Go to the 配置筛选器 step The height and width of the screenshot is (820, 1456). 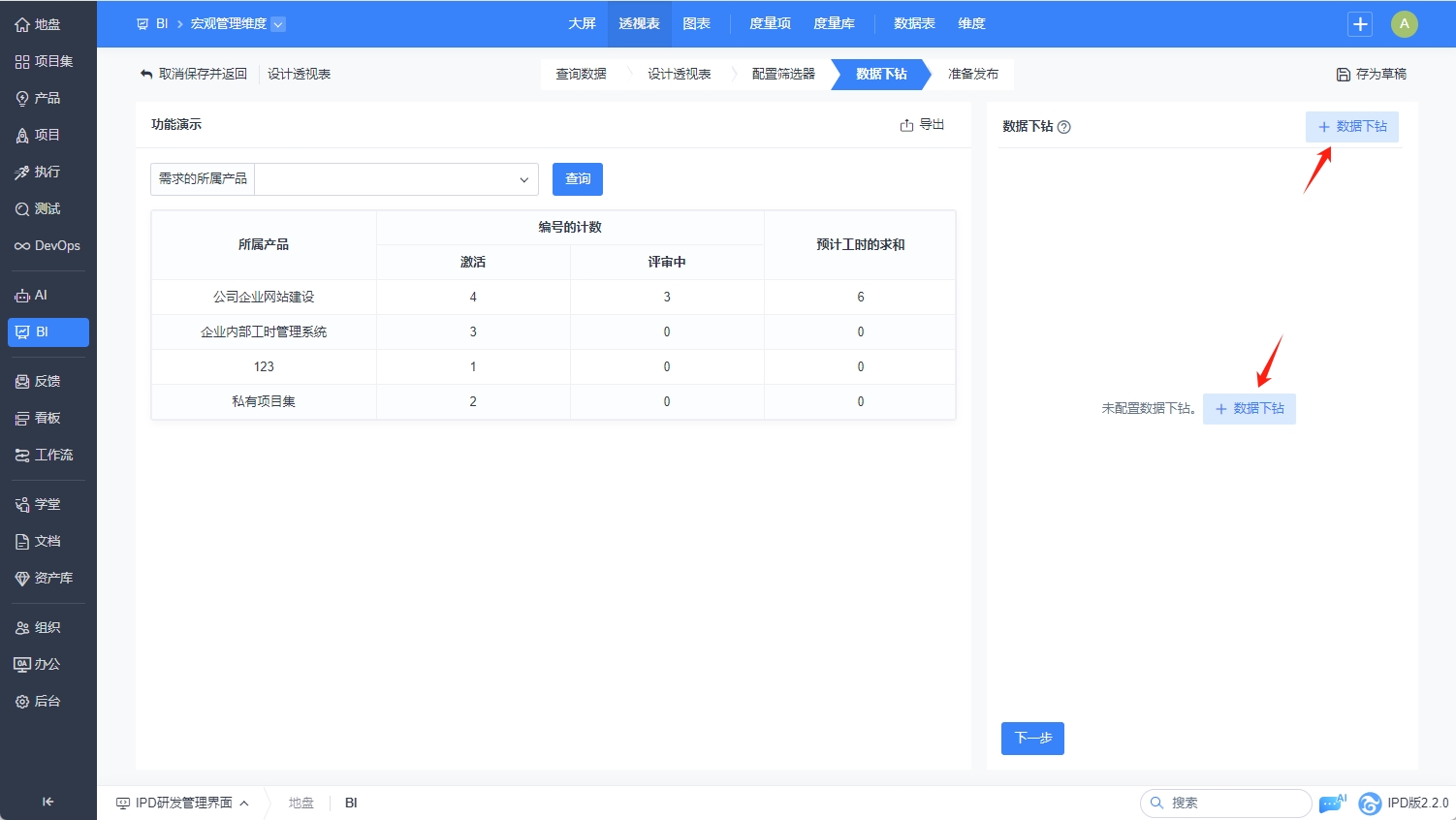click(x=783, y=75)
